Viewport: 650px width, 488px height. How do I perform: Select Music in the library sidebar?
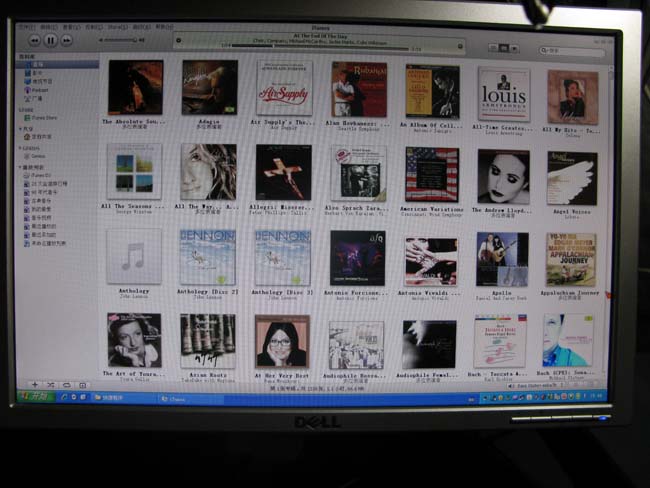point(57,65)
